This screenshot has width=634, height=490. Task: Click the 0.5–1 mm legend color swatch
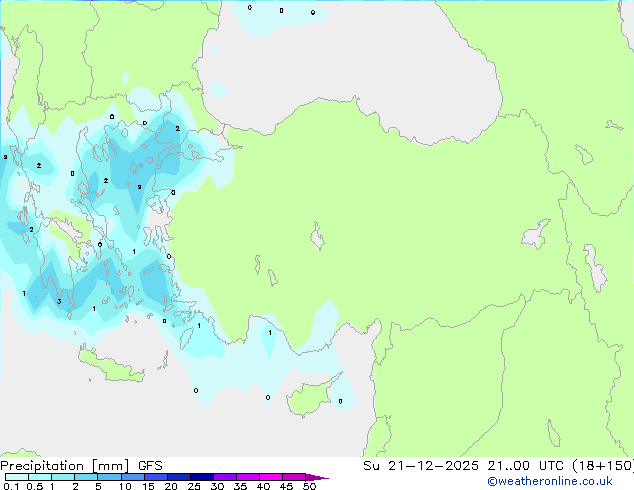click(40, 477)
